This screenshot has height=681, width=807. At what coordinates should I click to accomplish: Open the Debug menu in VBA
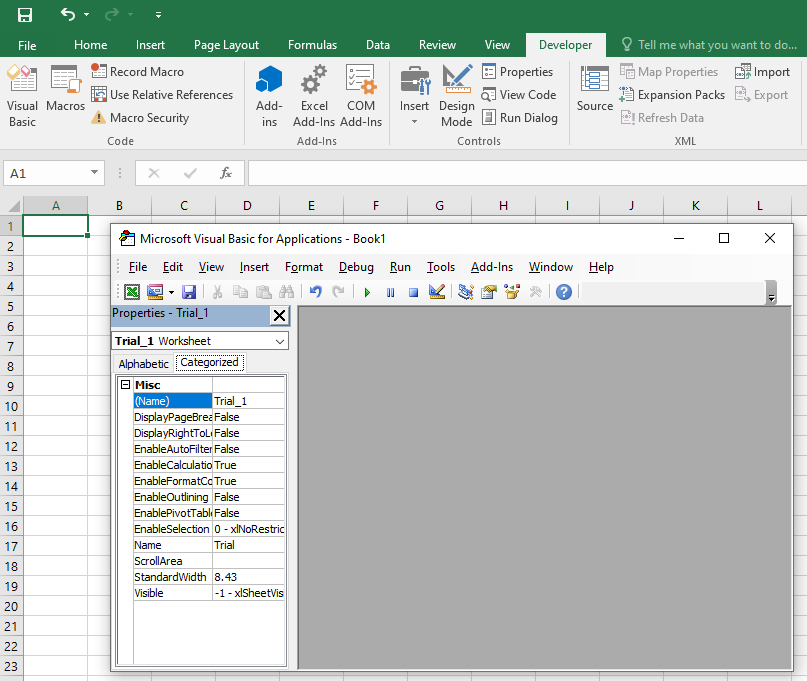(x=356, y=267)
